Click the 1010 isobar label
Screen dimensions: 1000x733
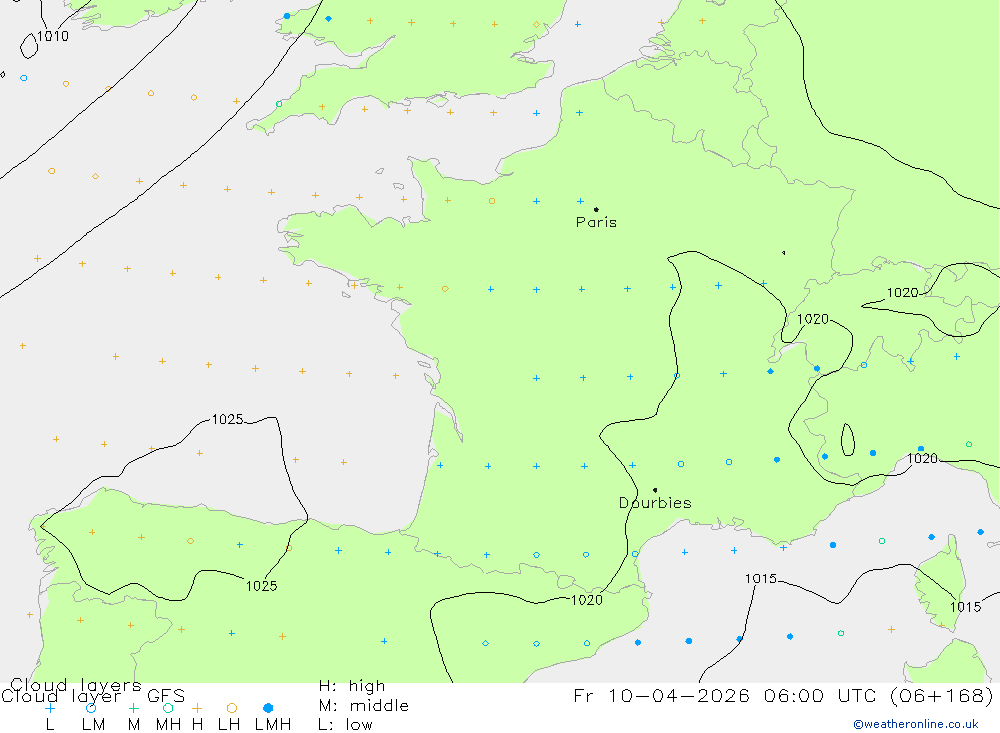(x=53, y=36)
